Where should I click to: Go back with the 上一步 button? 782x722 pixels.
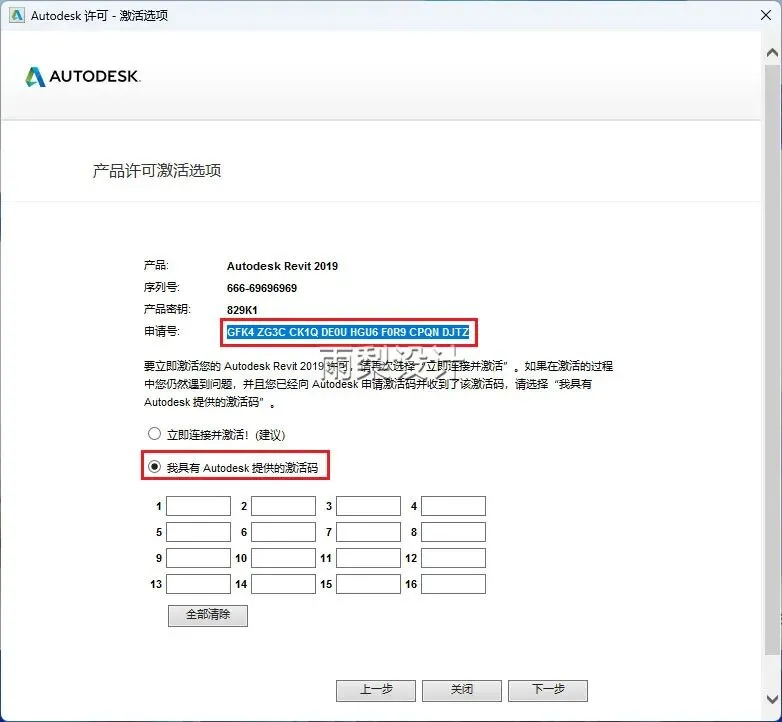click(376, 691)
